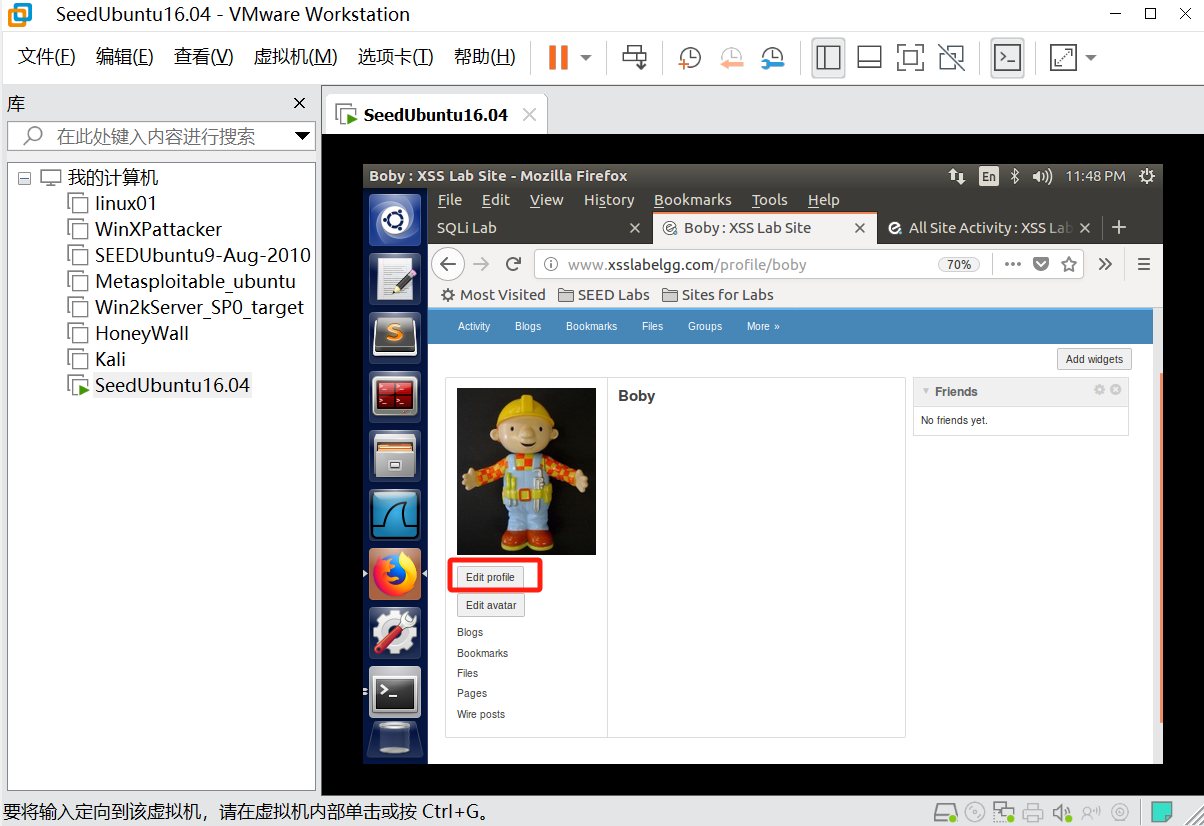This screenshot has height=826, width=1204.
Task: Toggle the library sidebar view
Action: (x=828, y=57)
